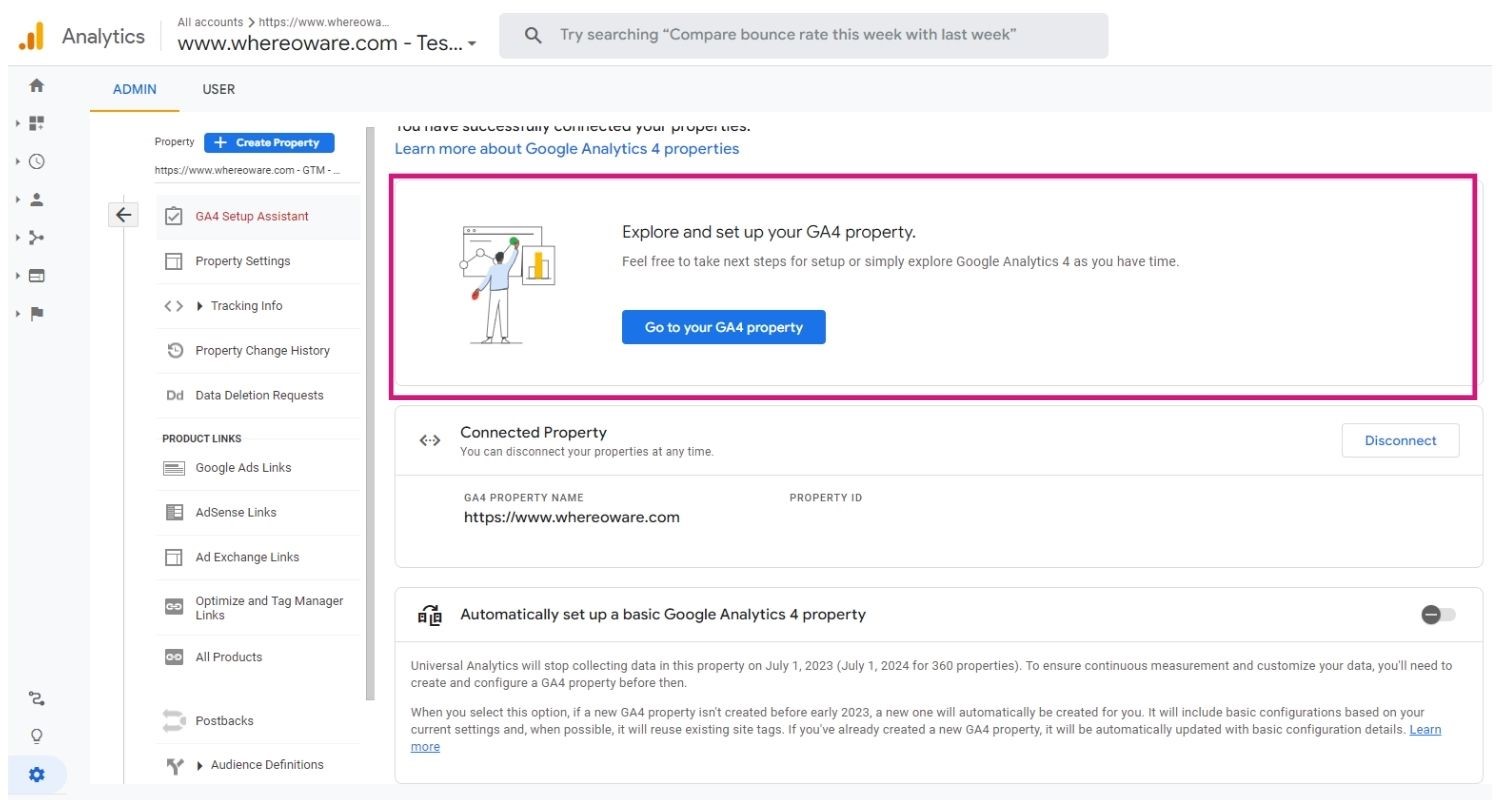1500x800 pixels.
Task: Click the Disconnect button
Action: (x=1400, y=440)
